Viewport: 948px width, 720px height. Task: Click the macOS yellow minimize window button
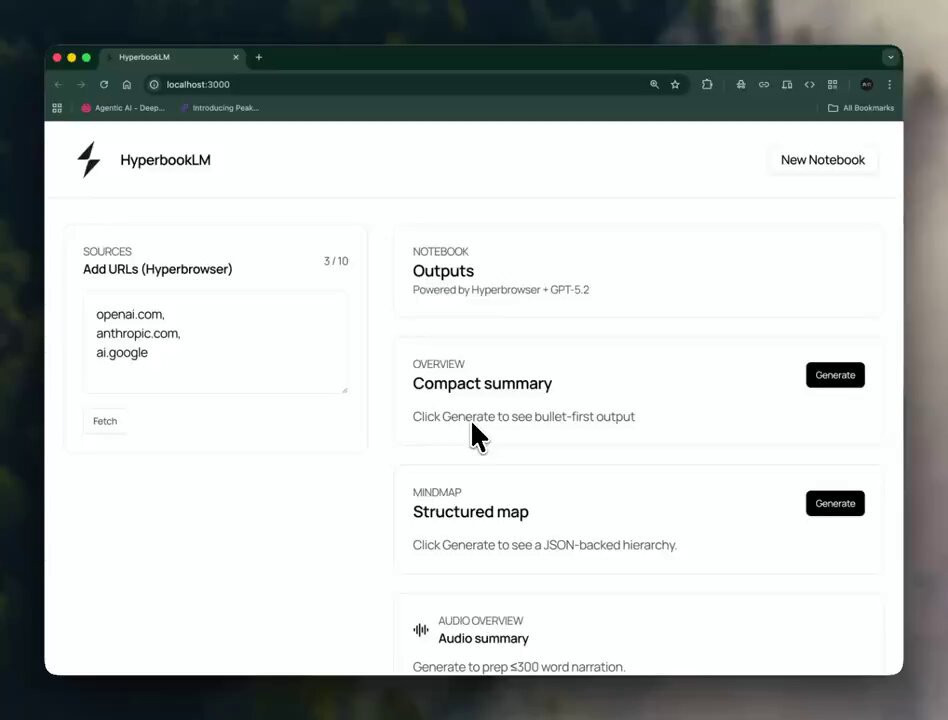click(71, 57)
